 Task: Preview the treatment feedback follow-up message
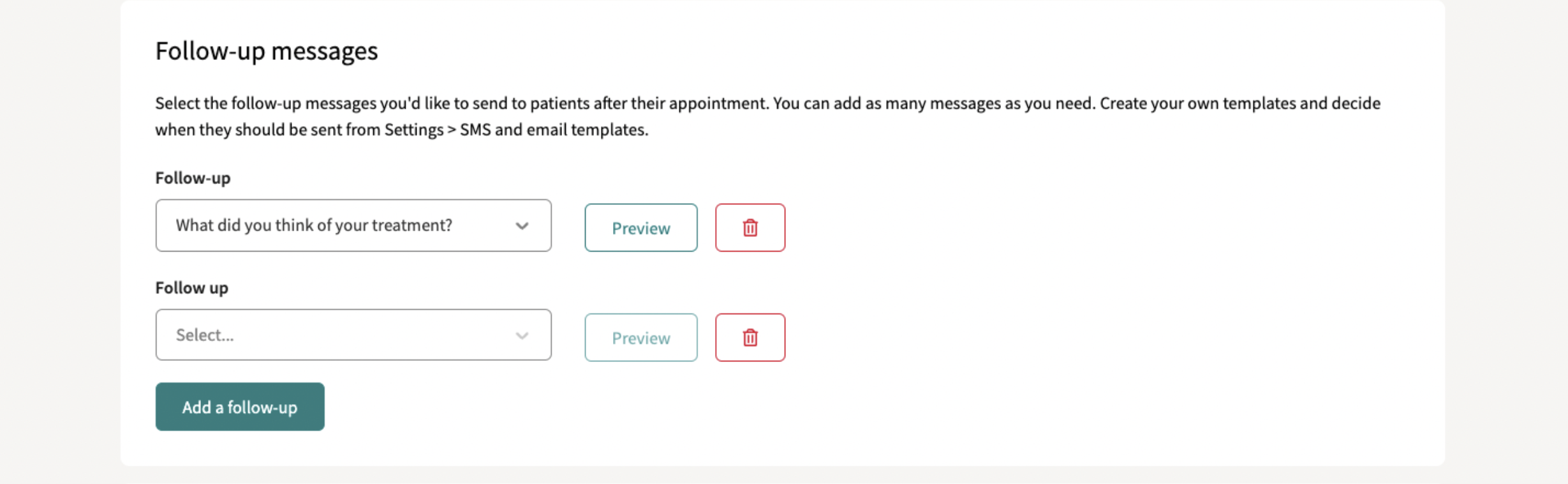(x=640, y=228)
